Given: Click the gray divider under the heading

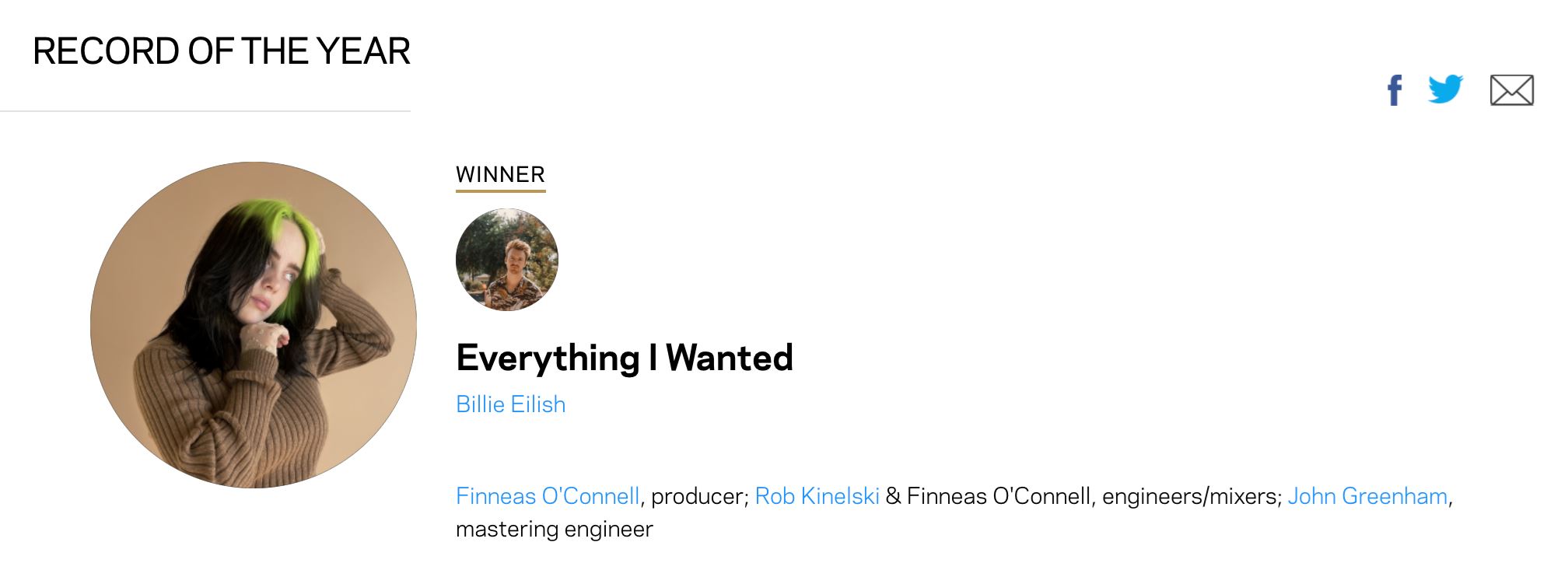Looking at the screenshot, I should click(205, 111).
